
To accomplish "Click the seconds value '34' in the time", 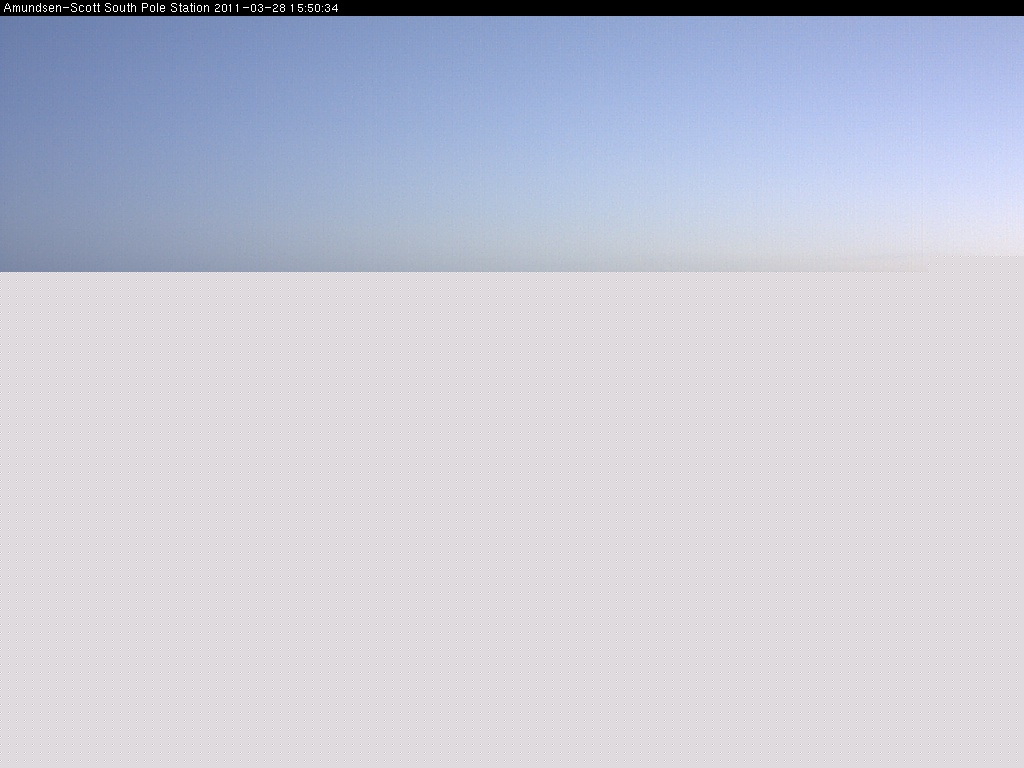I will tap(331, 8).
